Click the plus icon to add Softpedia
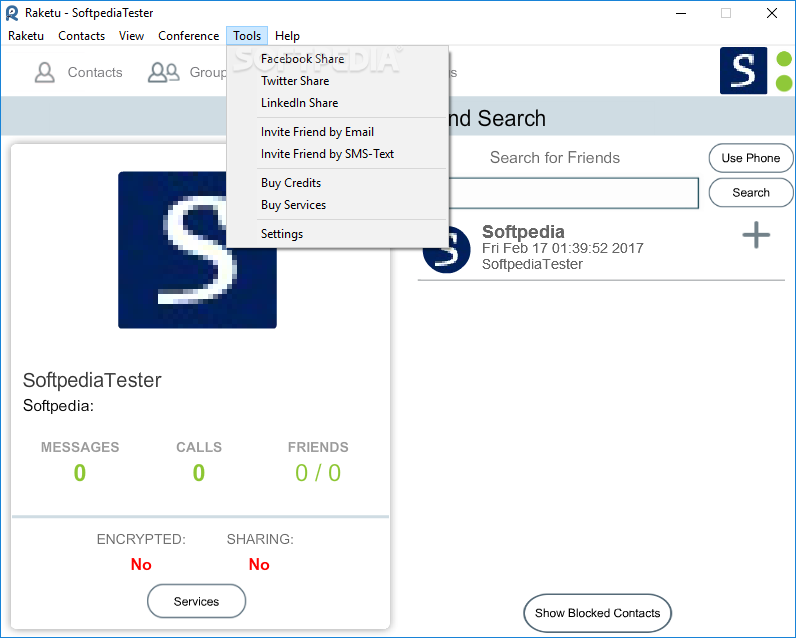 (756, 234)
